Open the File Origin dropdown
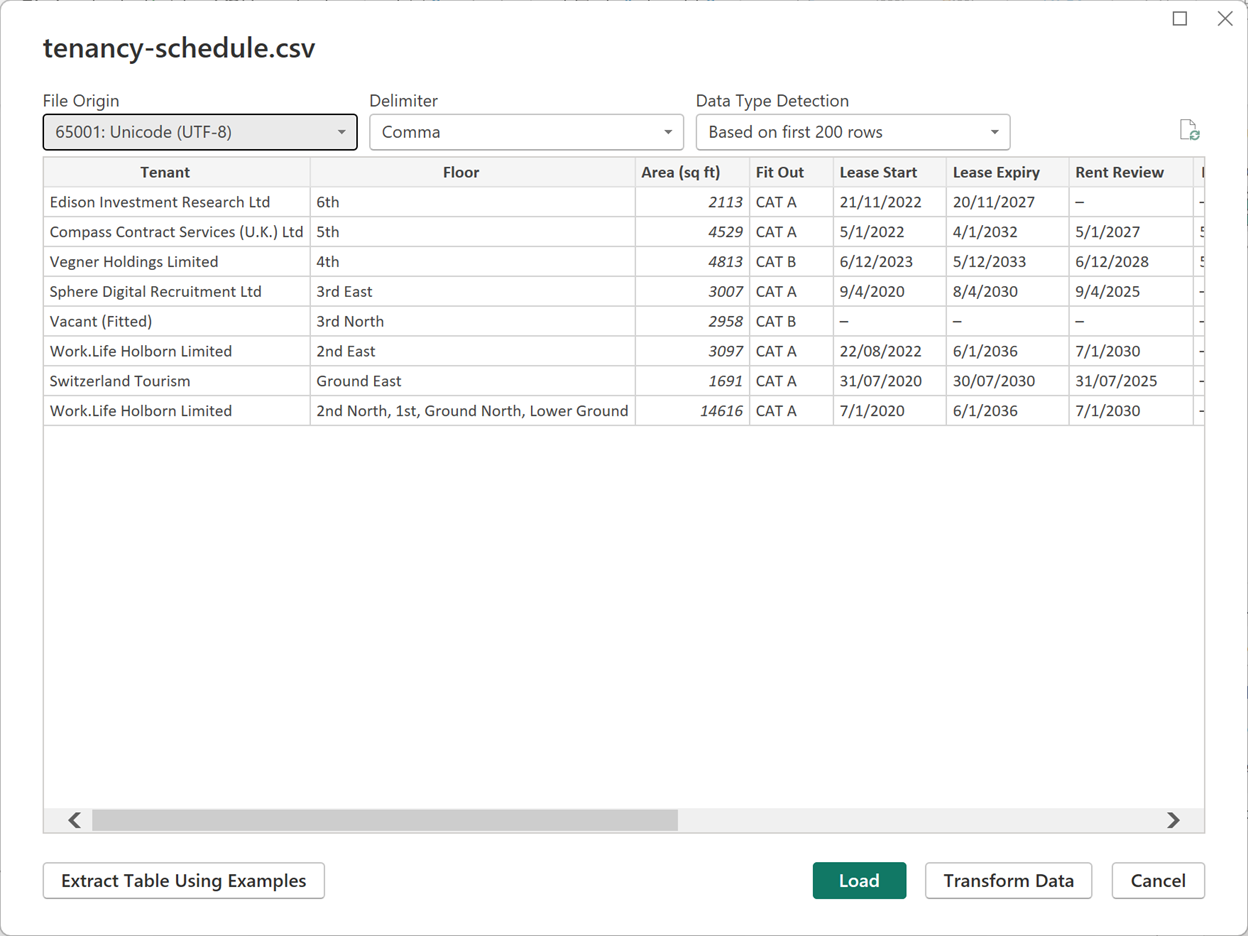The width and height of the screenshot is (1248, 936). click(x=200, y=132)
